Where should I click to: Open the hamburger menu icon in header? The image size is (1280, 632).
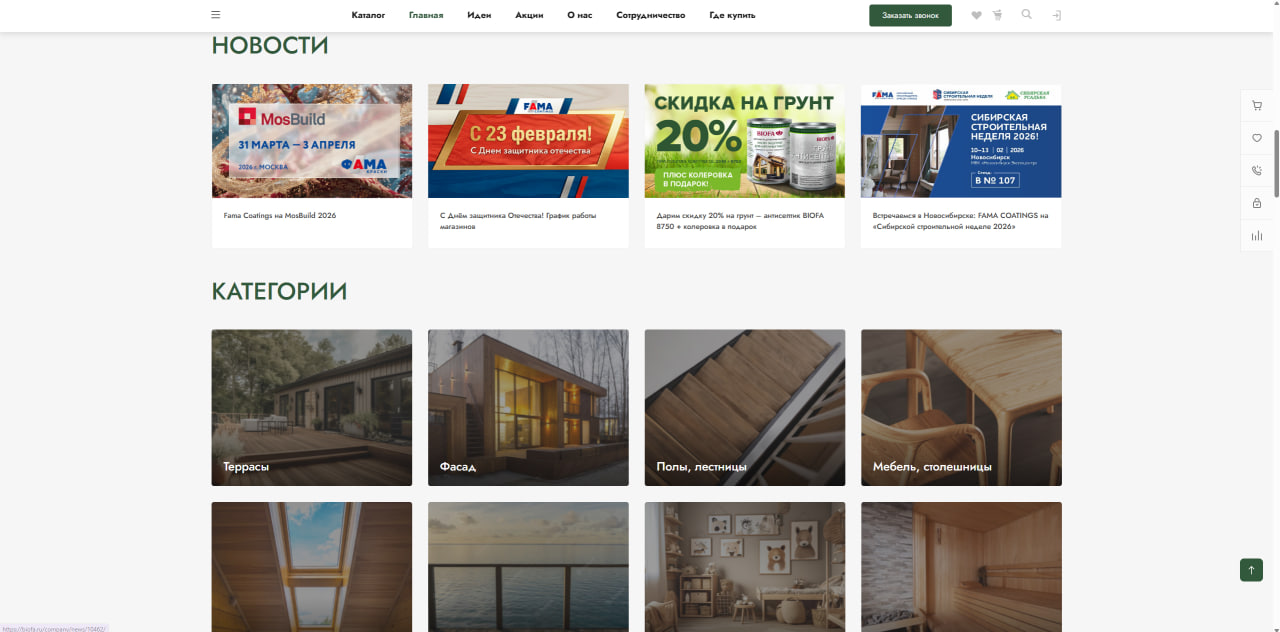216,15
